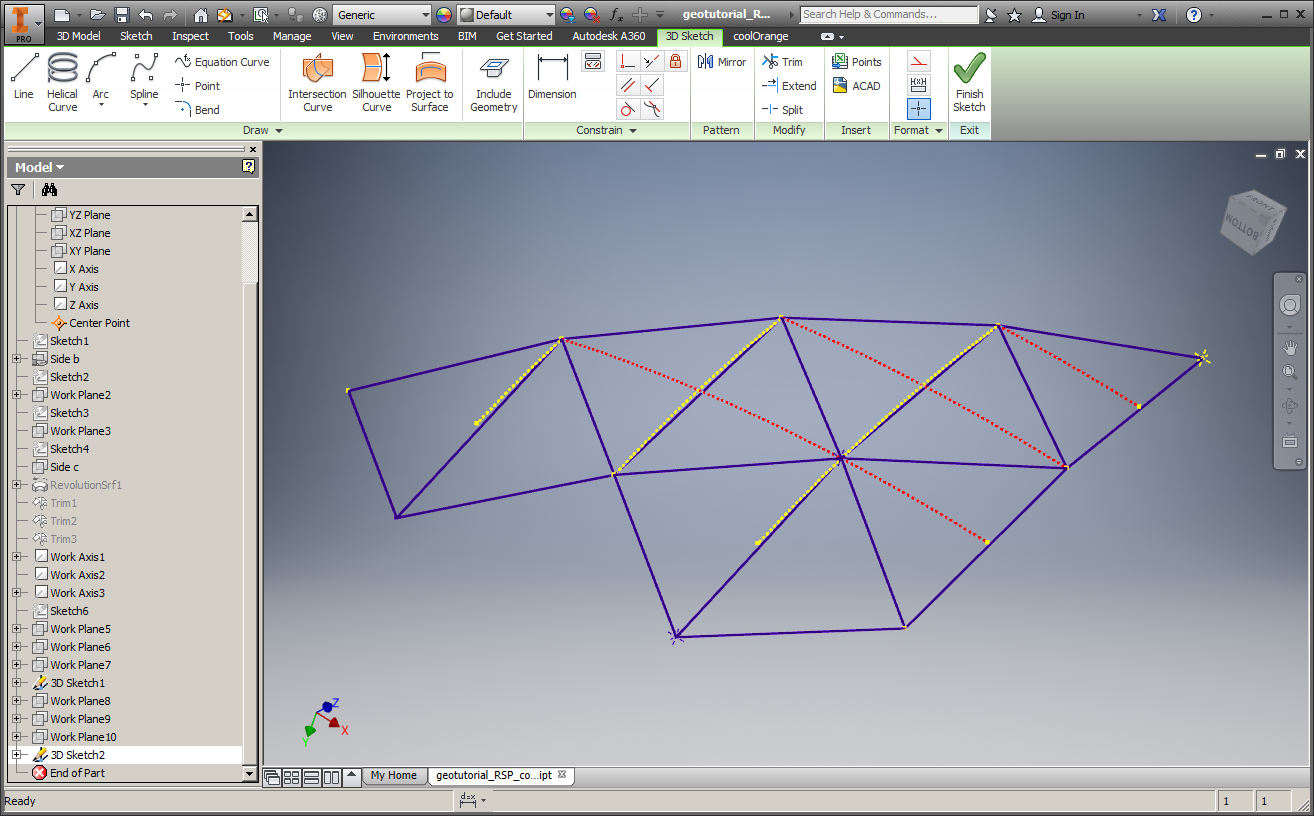Open the appearance color wheel
The height and width of the screenshot is (816, 1314).
(444, 15)
